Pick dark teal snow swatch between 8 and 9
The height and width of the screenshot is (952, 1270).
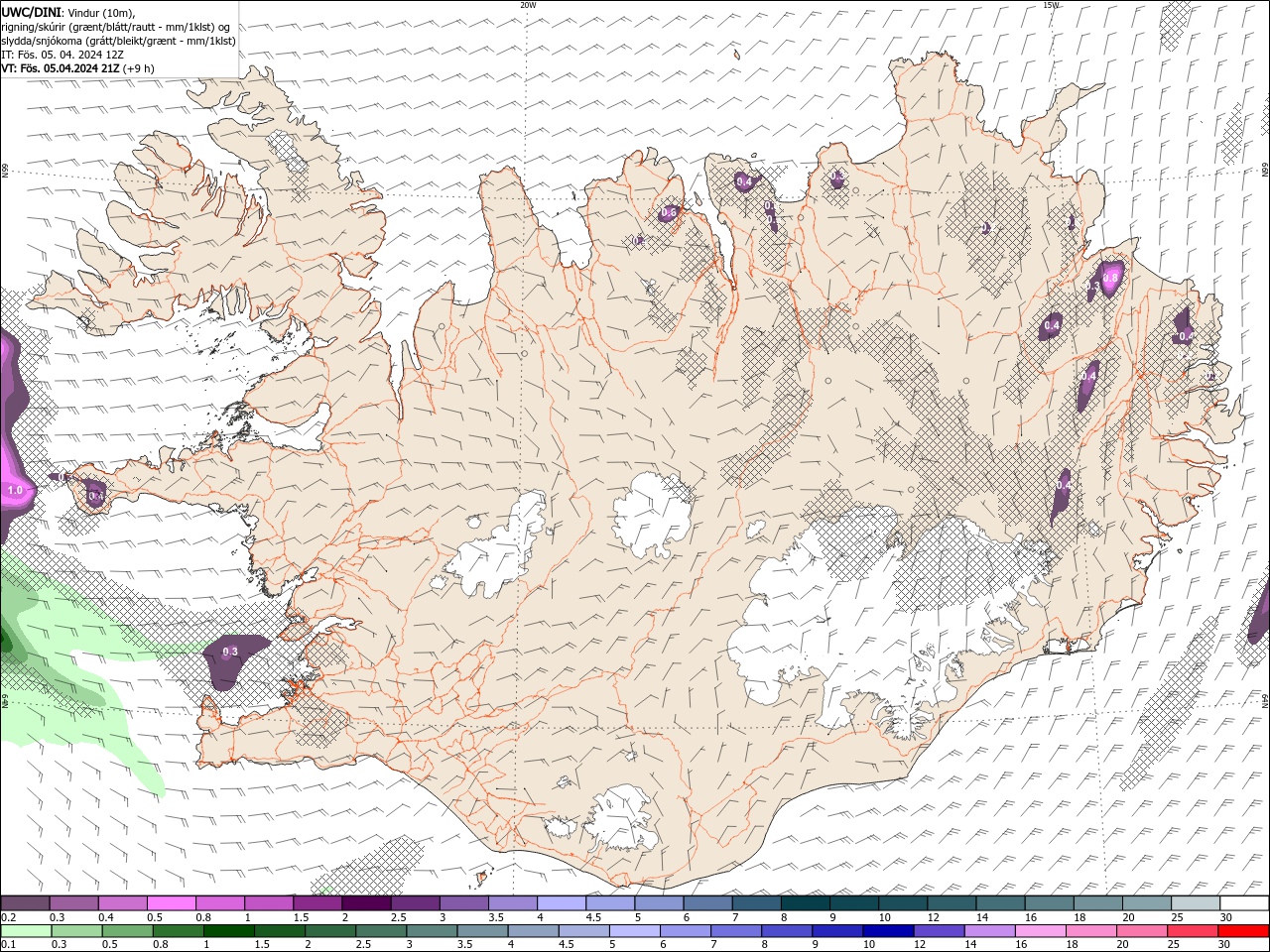click(806, 903)
